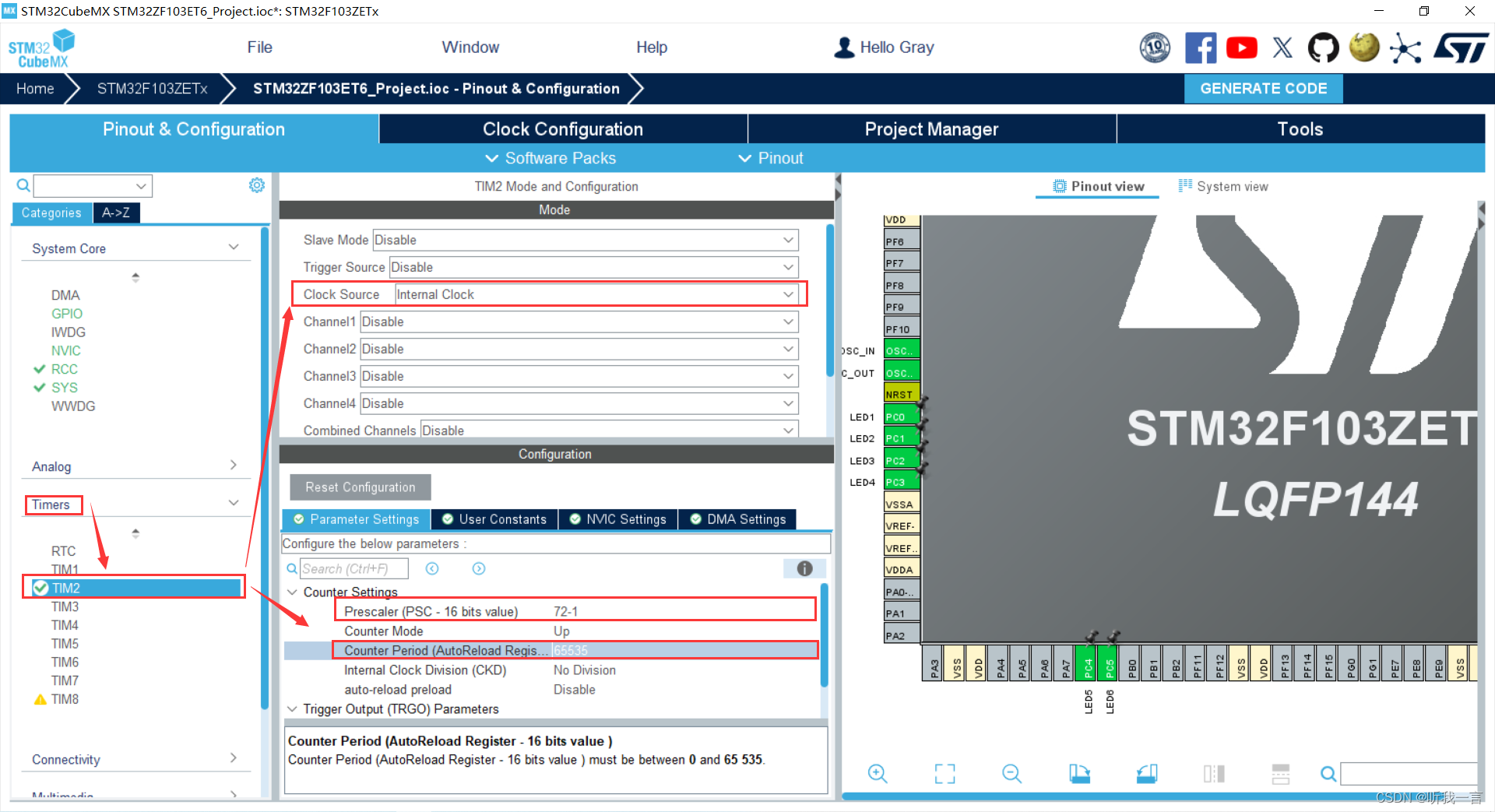
Task: Open the X social icon link
Action: click(1282, 48)
